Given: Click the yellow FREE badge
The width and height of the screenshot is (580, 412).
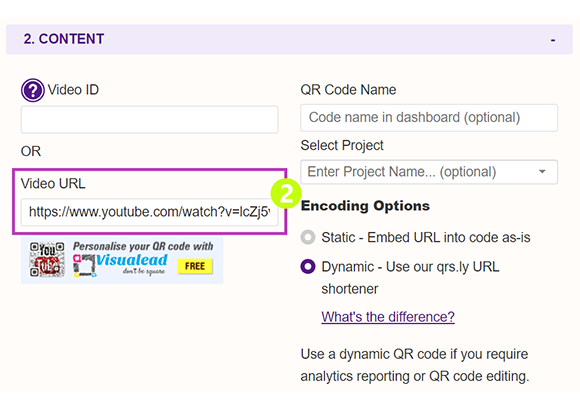Looking at the screenshot, I should point(195,266).
